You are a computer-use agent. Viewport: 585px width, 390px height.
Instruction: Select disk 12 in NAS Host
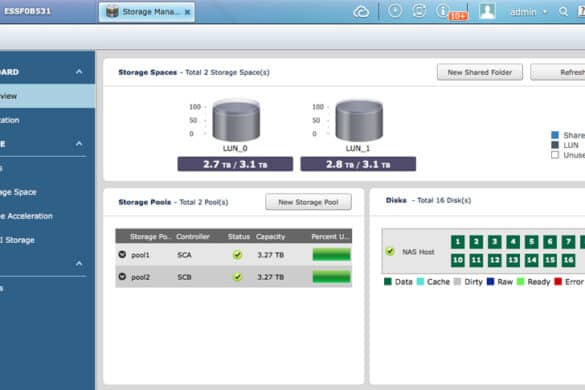click(494, 260)
